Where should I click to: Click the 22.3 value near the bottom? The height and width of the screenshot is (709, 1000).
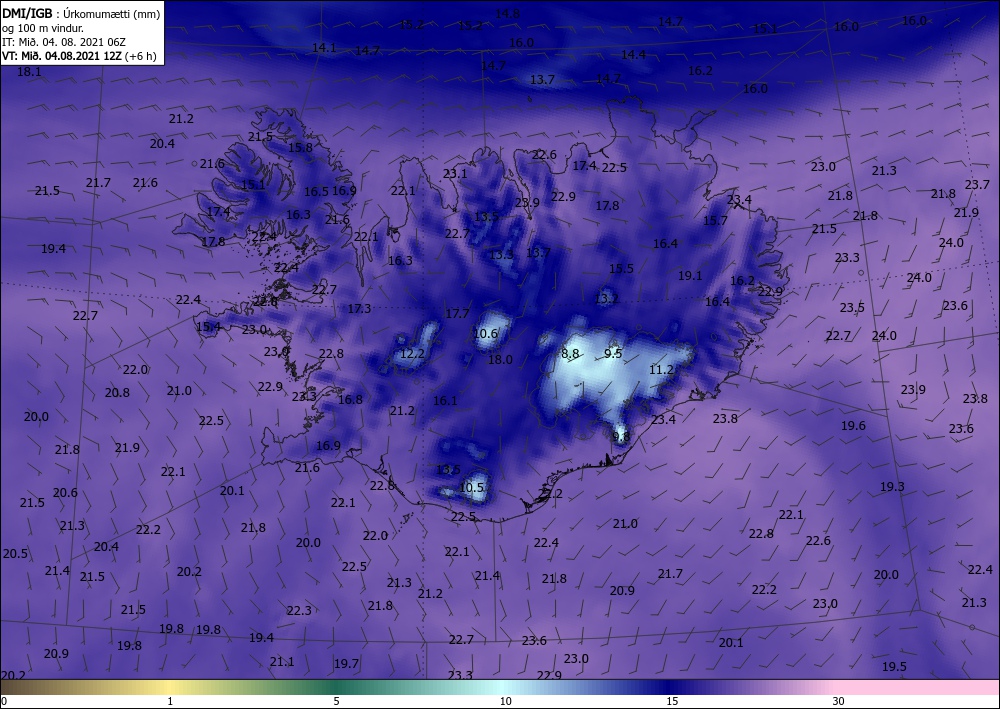tap(299, 611)
